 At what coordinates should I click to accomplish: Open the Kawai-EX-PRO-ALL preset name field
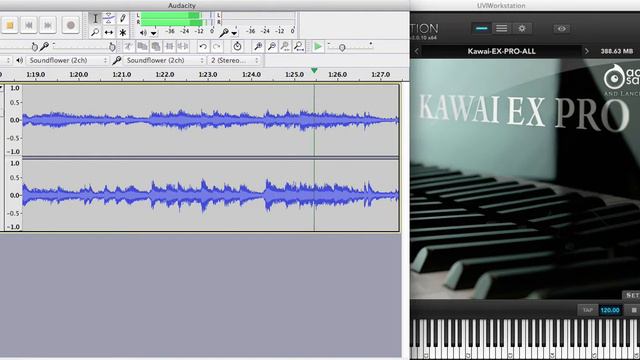click(502, 51)
